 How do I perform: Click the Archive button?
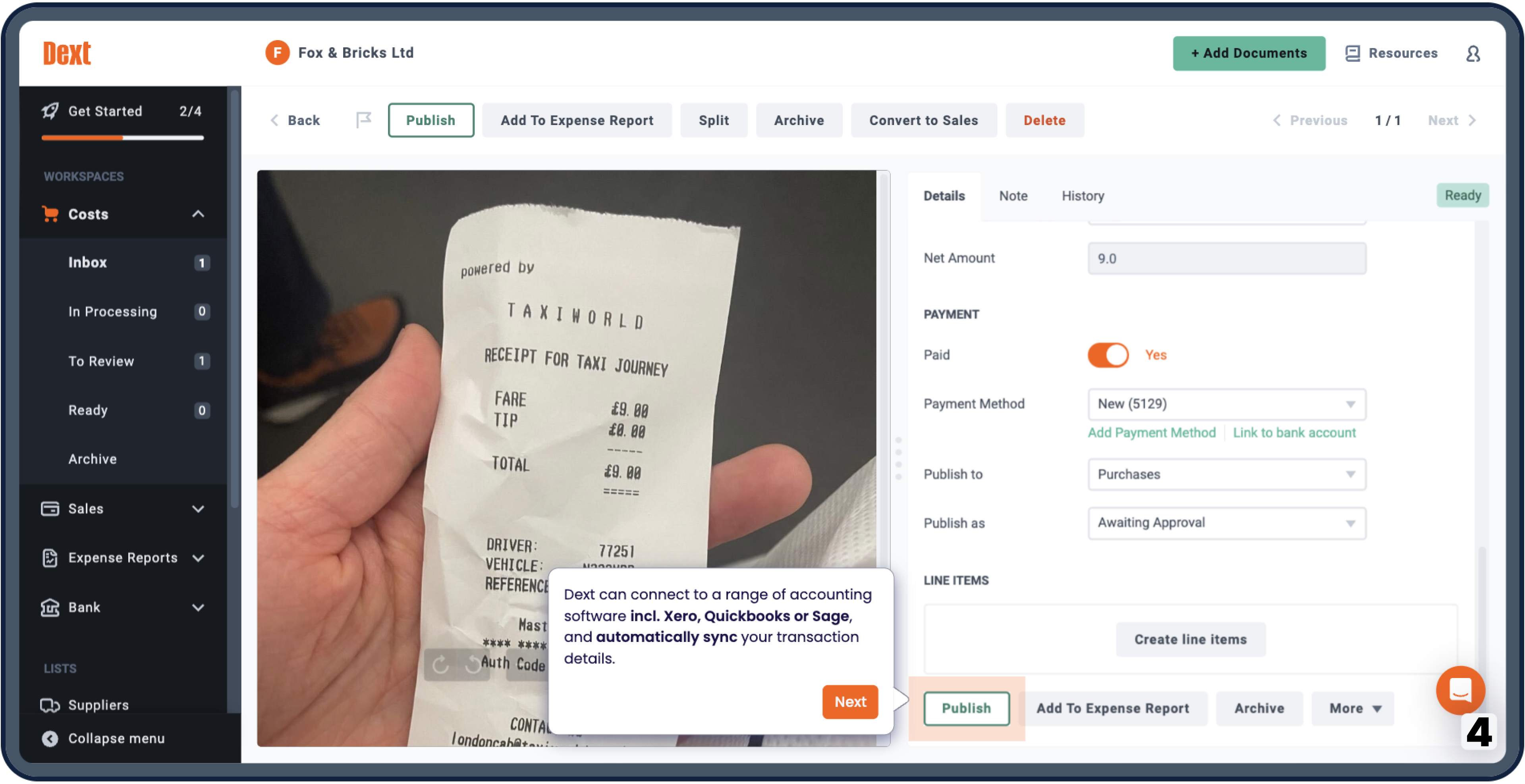coord(799,119)
